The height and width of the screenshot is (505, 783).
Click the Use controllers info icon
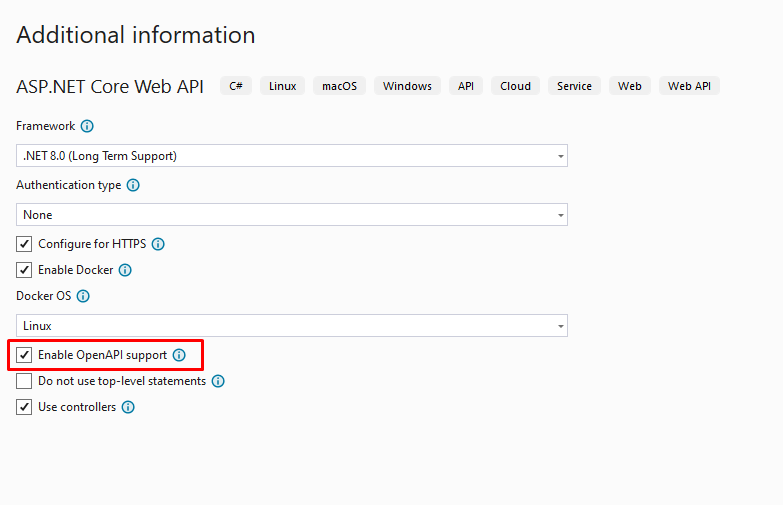[x=128, y=407]
